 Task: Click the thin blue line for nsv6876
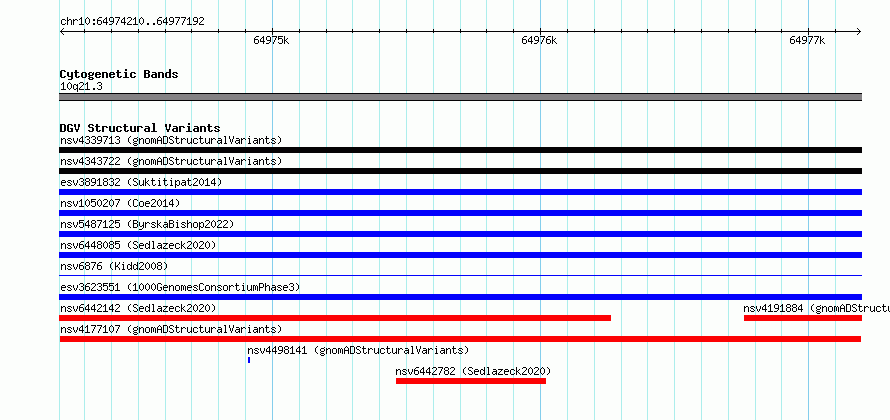tap(460, 275)
